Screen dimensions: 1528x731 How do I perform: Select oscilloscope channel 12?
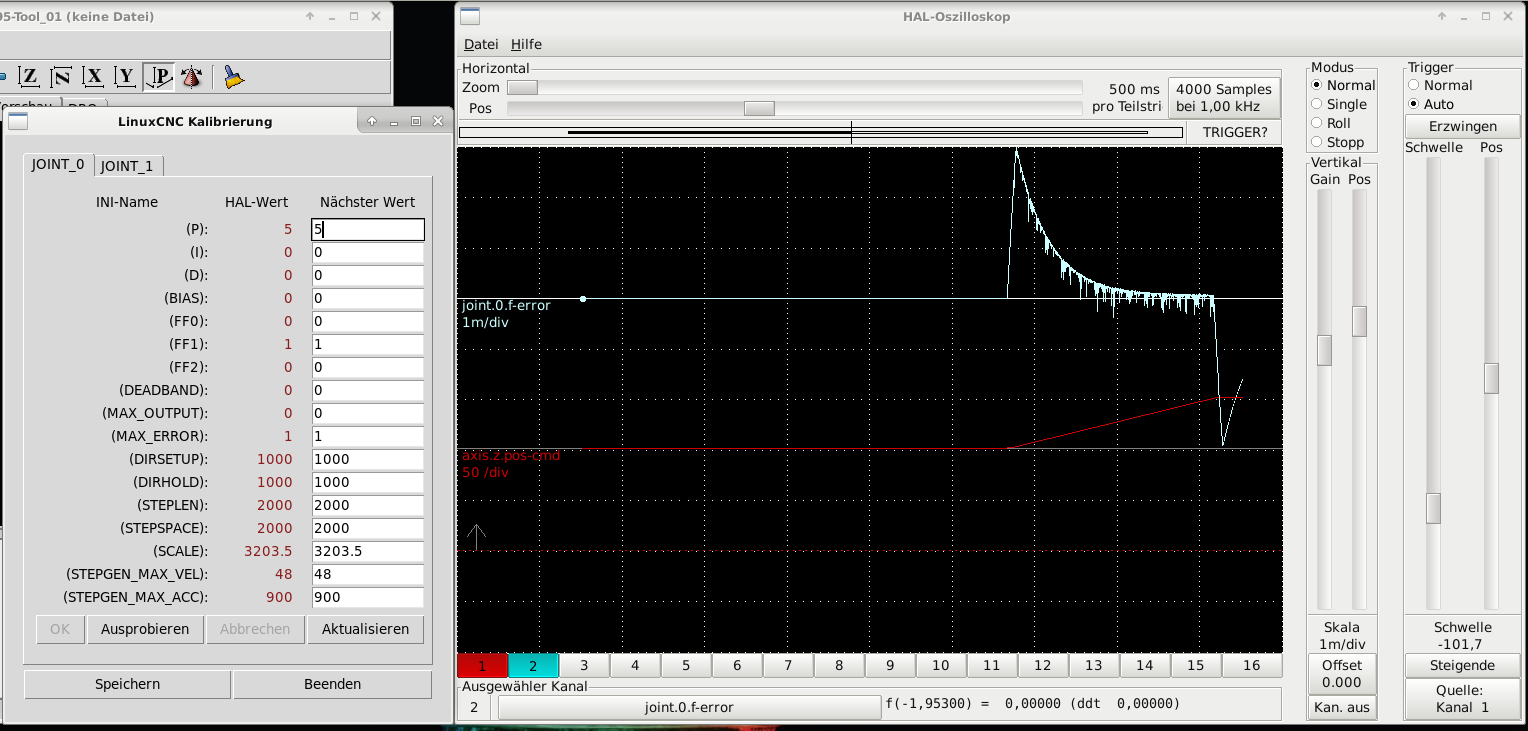1043,665
